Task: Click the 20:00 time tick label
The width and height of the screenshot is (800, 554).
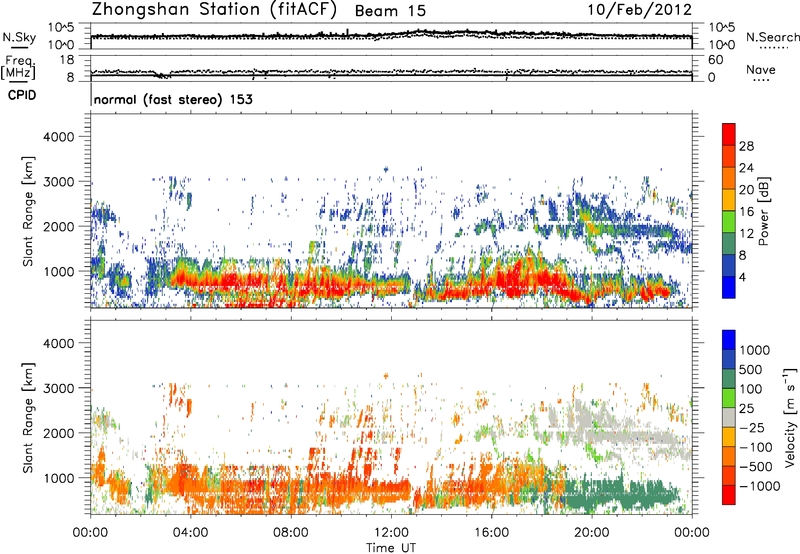Action: (x=591, y=533)
